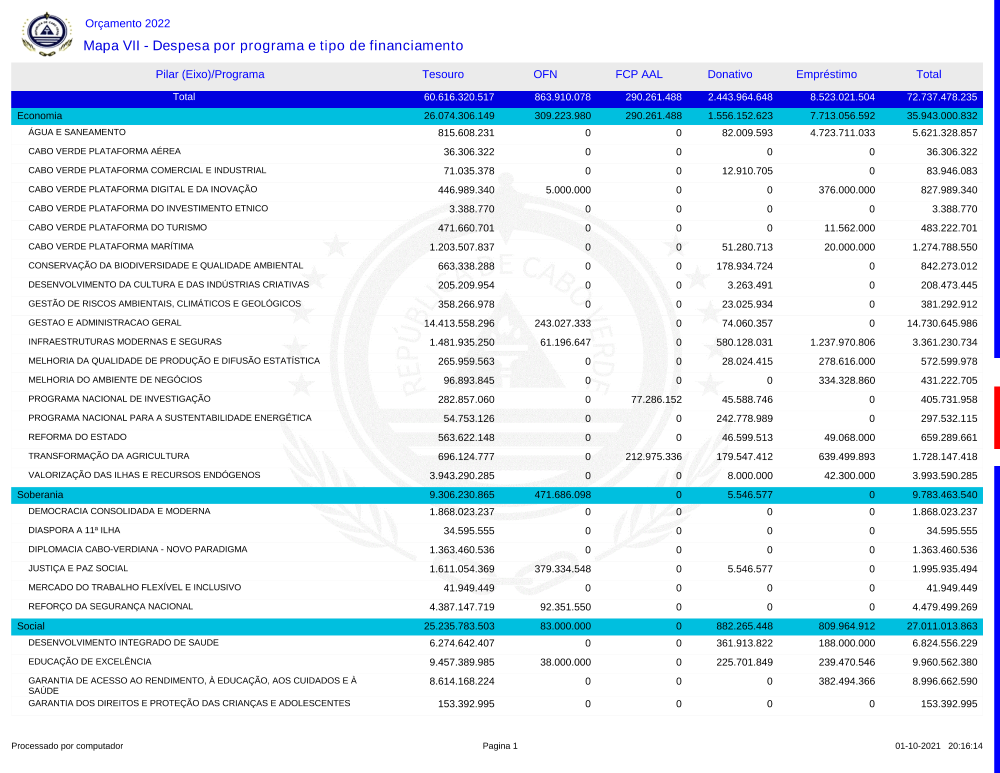1000x773 pixels.
Task: Click the Cabo Verde national emblem logo
Action: (46, 34)
